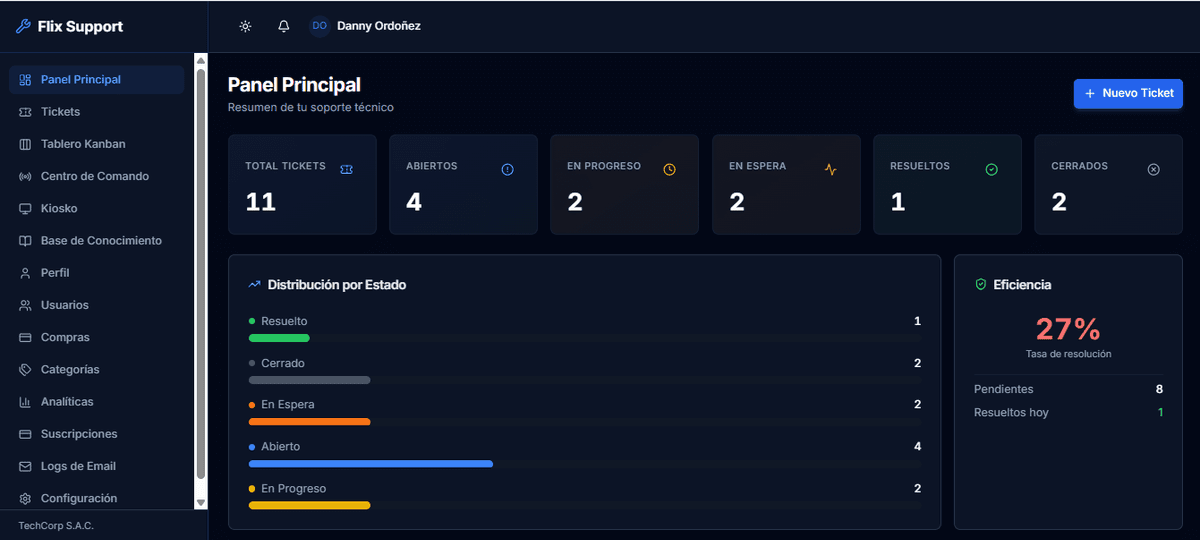Click the Analíticas bar chart icon
The width and height of the screenshot is (1200, 540).
click(26, 402)
